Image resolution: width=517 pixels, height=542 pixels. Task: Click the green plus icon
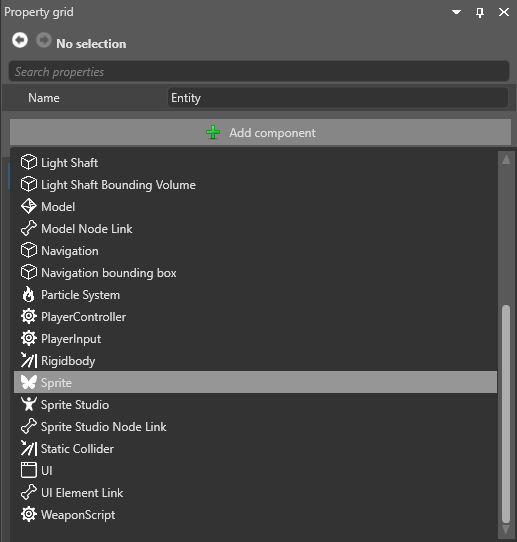tap(213, 132)
